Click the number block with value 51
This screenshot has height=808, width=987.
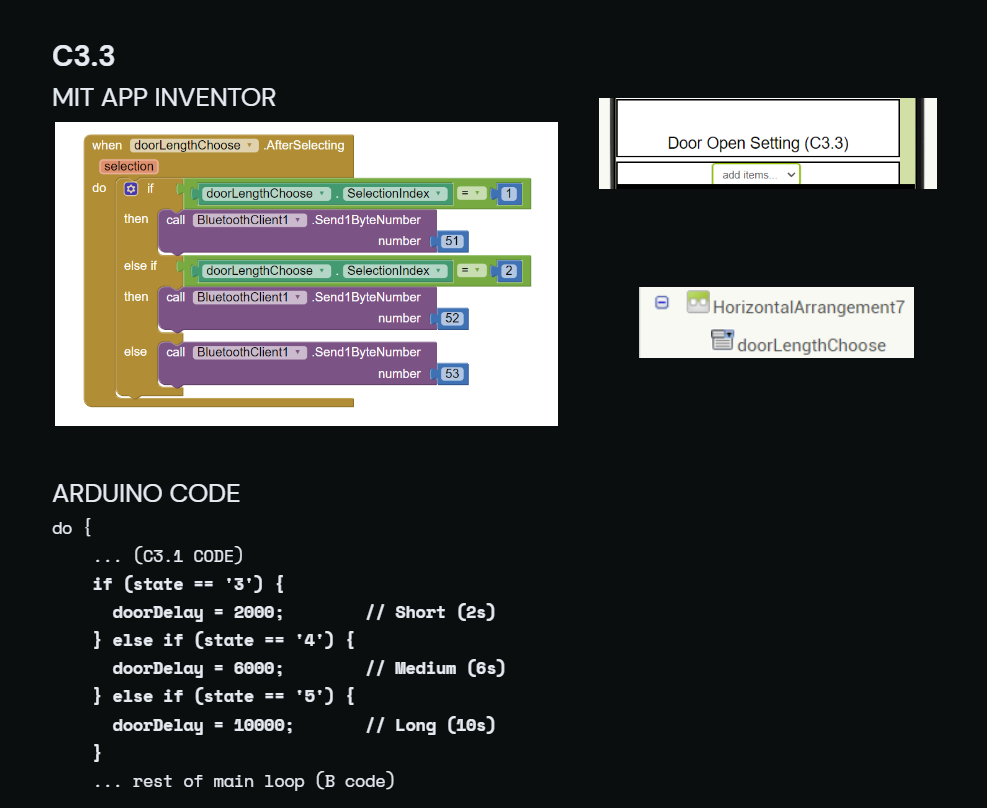click(x=452, y=241)
